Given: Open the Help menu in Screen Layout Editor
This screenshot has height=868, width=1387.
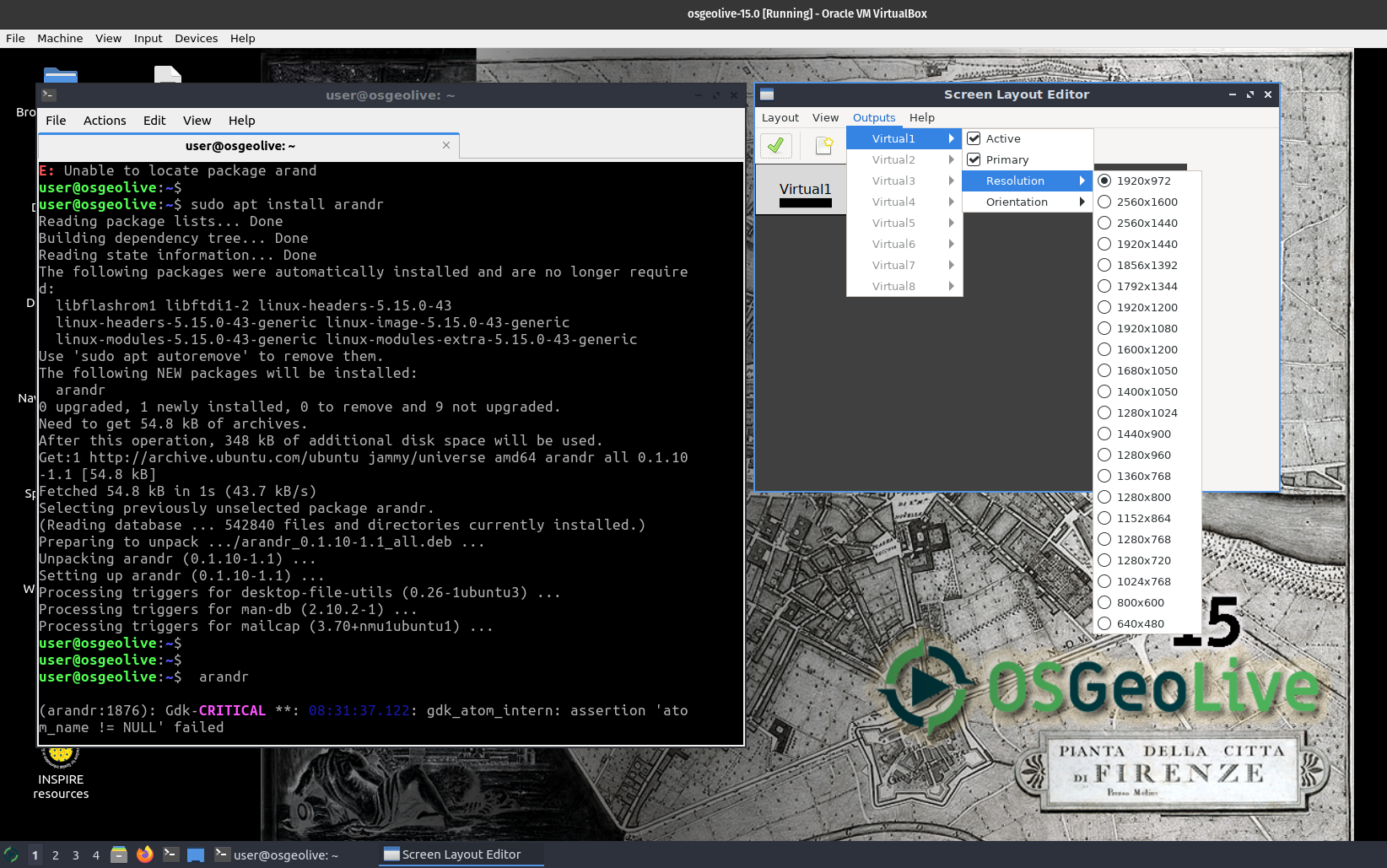Looking at the screenshot, I should (x=921, y=117).
